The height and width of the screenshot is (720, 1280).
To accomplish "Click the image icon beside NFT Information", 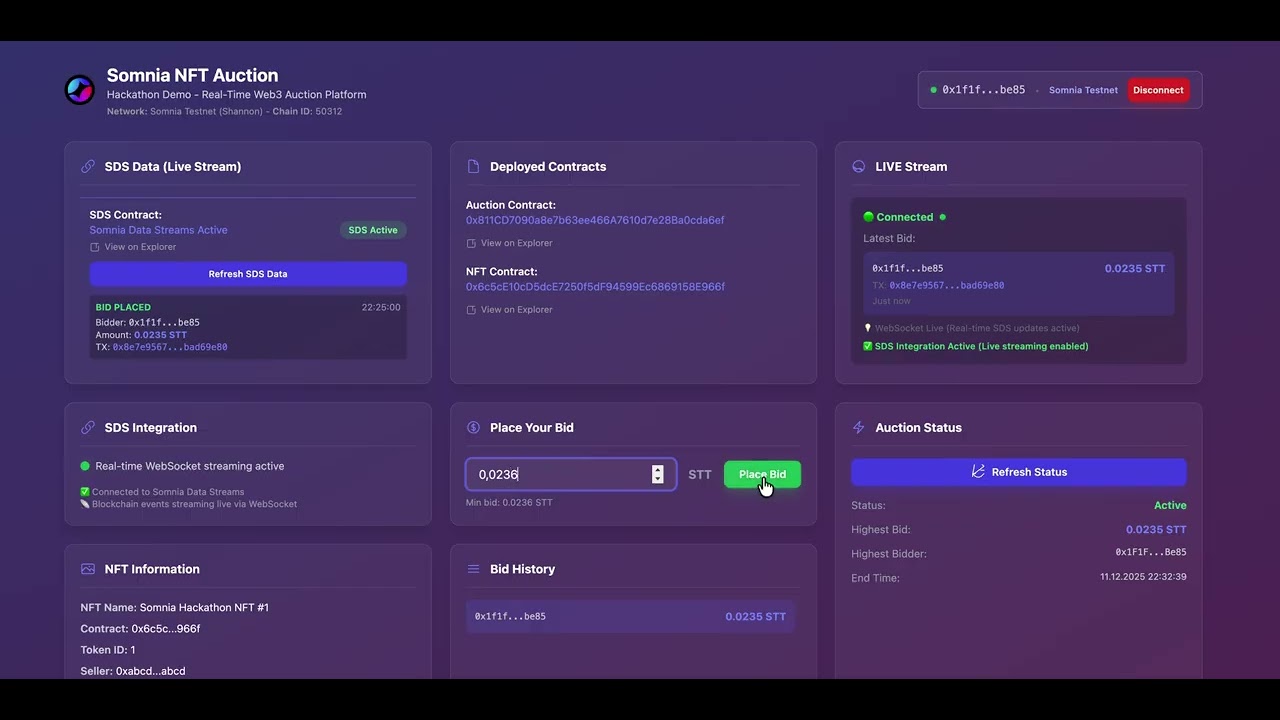I will pyautogui.click(x=88, y=569).
